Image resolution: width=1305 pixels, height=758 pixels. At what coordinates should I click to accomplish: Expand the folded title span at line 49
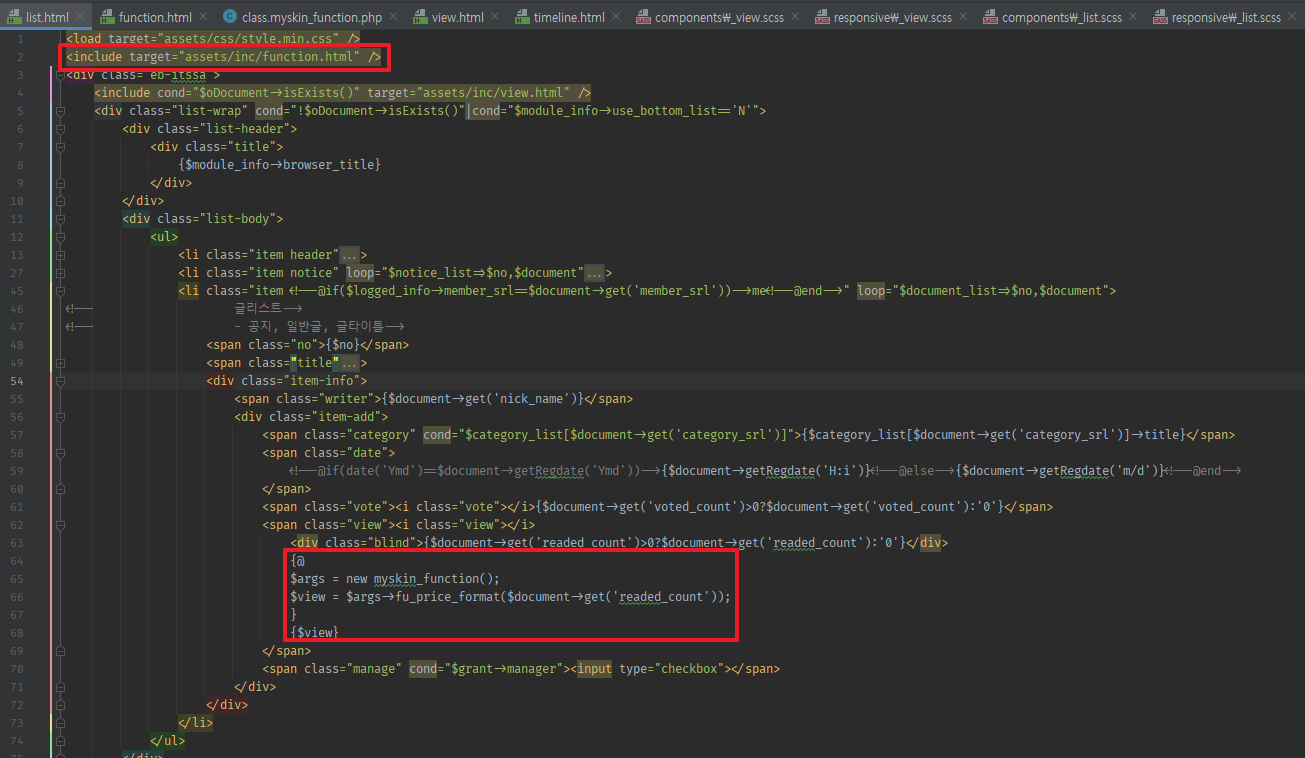(x=60, y=363)
